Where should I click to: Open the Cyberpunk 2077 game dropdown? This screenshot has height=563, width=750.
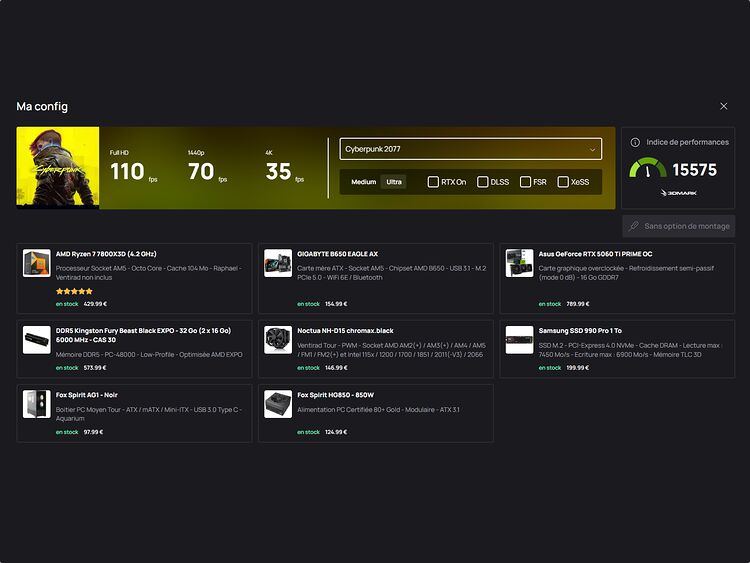[x=471, y=149]
